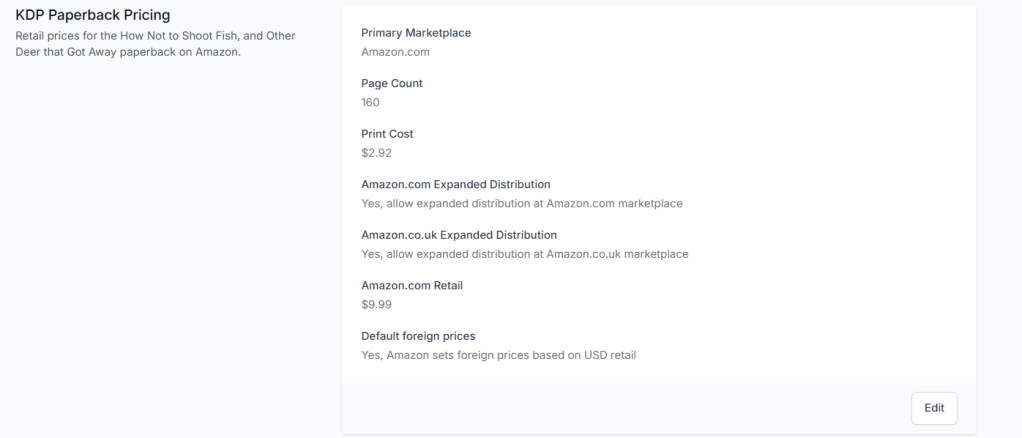Click the Edit button

coord(934,408)
